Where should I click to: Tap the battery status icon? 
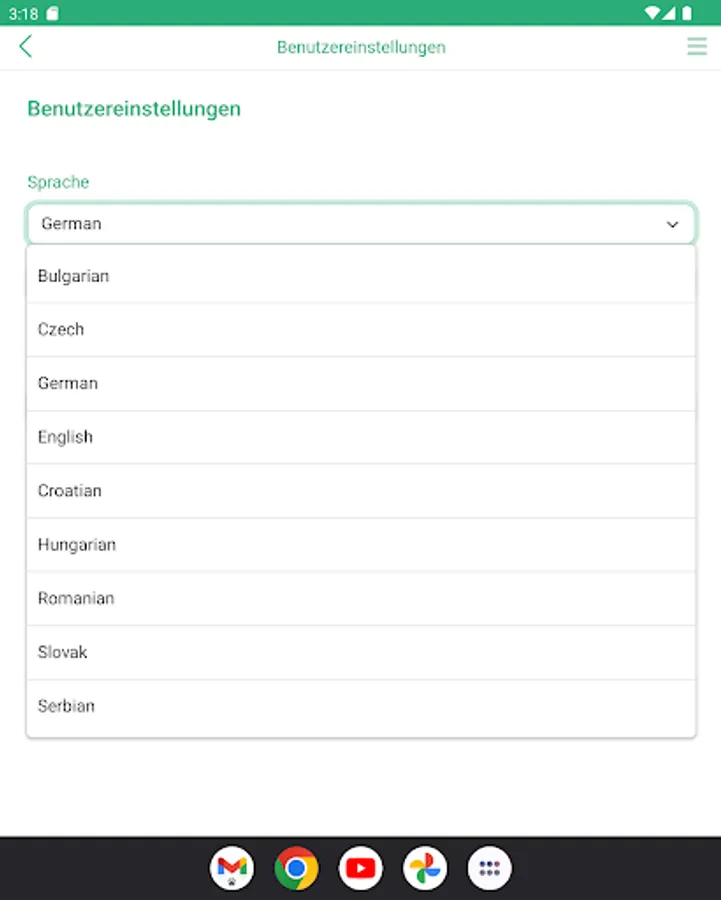(x=687, y=13)
